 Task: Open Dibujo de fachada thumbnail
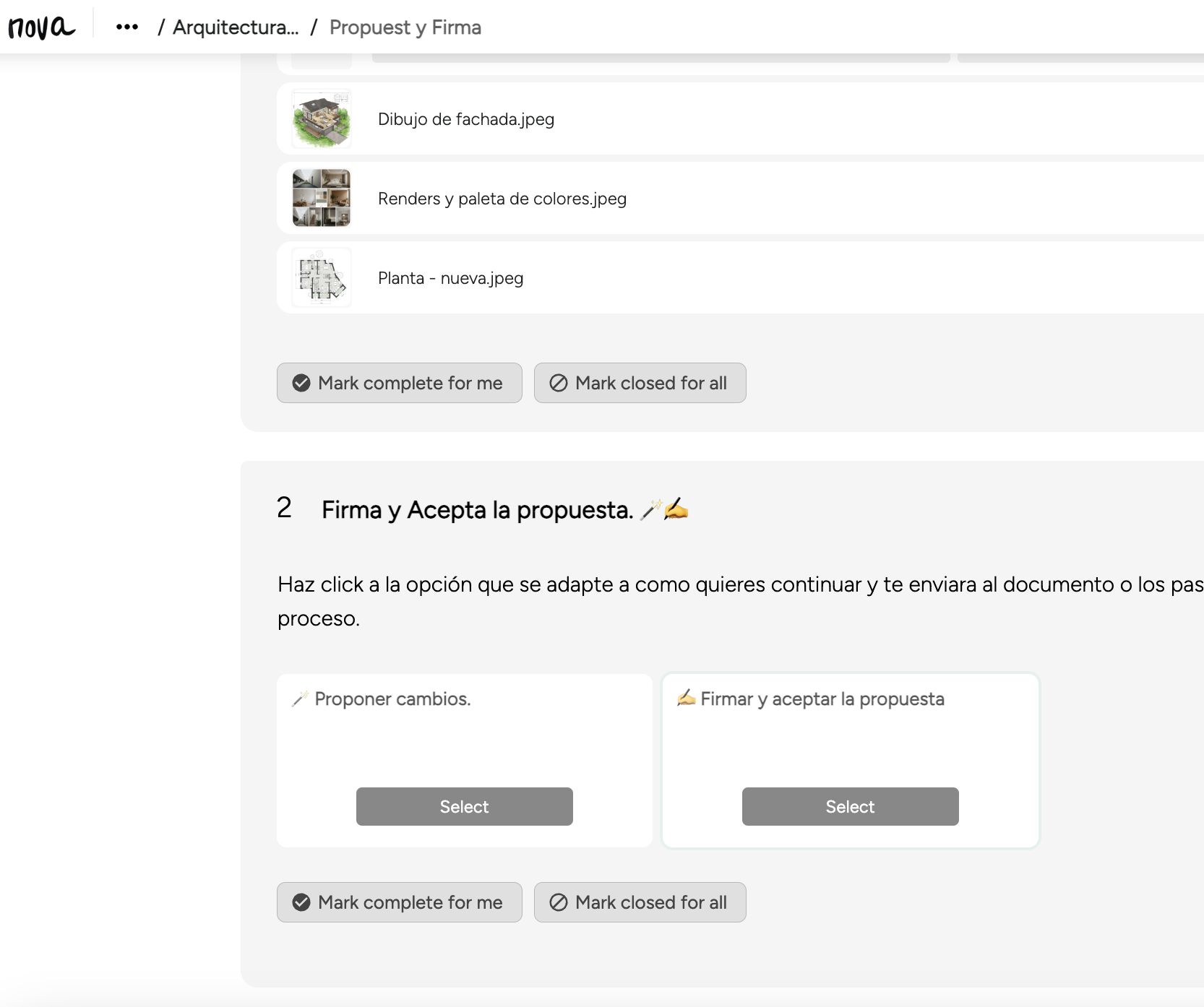pos(322,119)
